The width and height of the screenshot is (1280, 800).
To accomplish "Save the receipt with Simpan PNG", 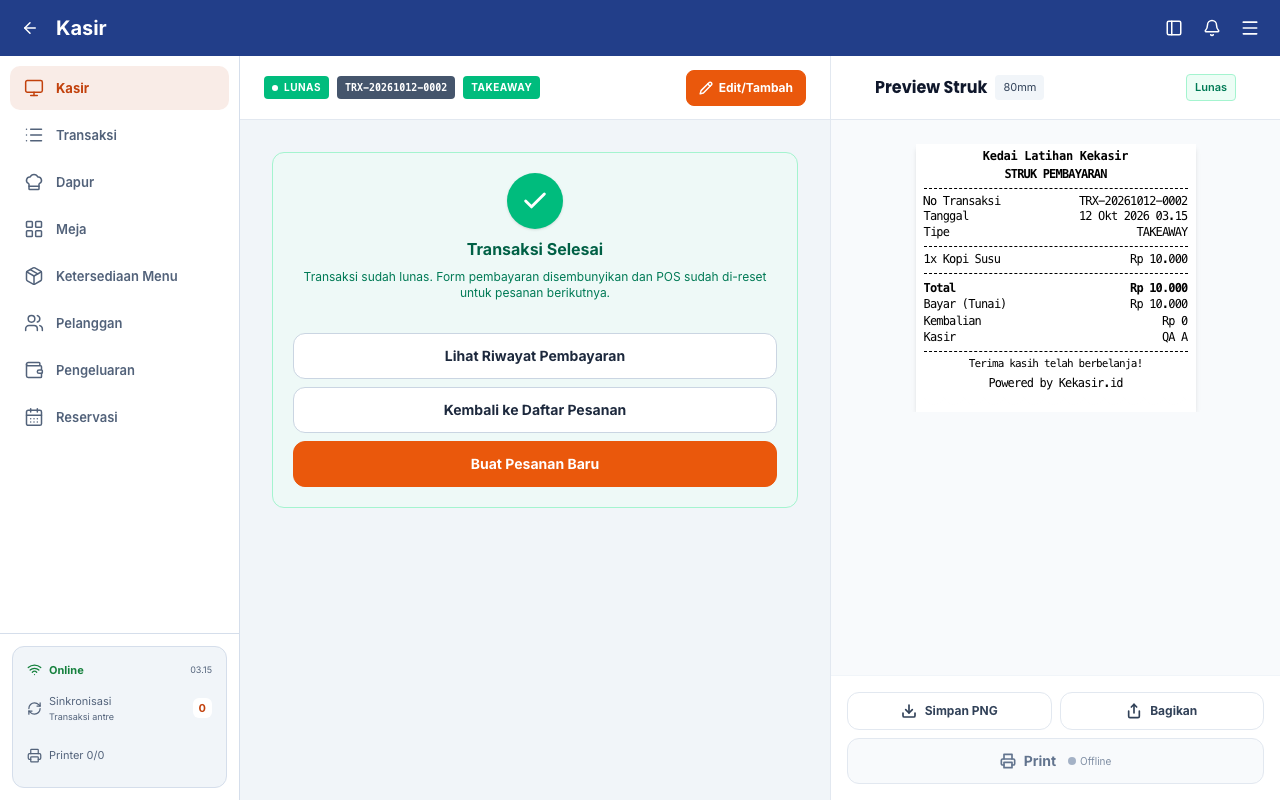I will point(949,711).
